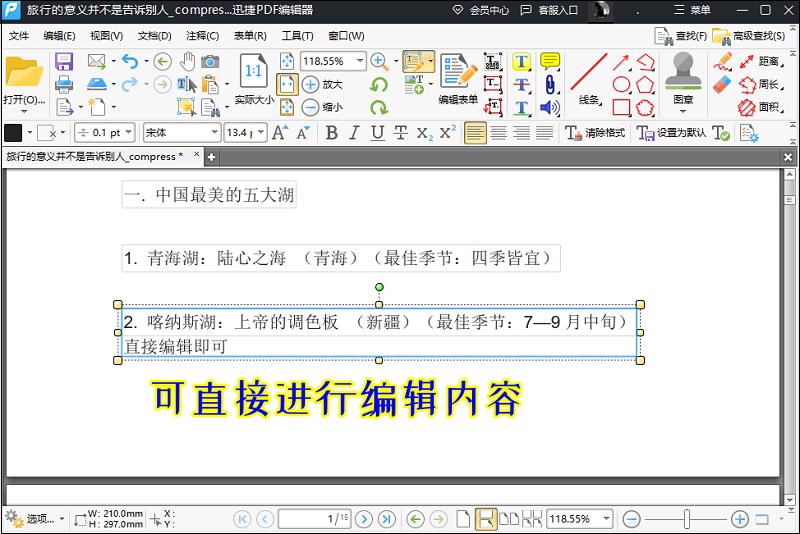Select the Arrow drawing tool
The width and height of the screenshot is (800, 534).
click(x=621, y=62)
